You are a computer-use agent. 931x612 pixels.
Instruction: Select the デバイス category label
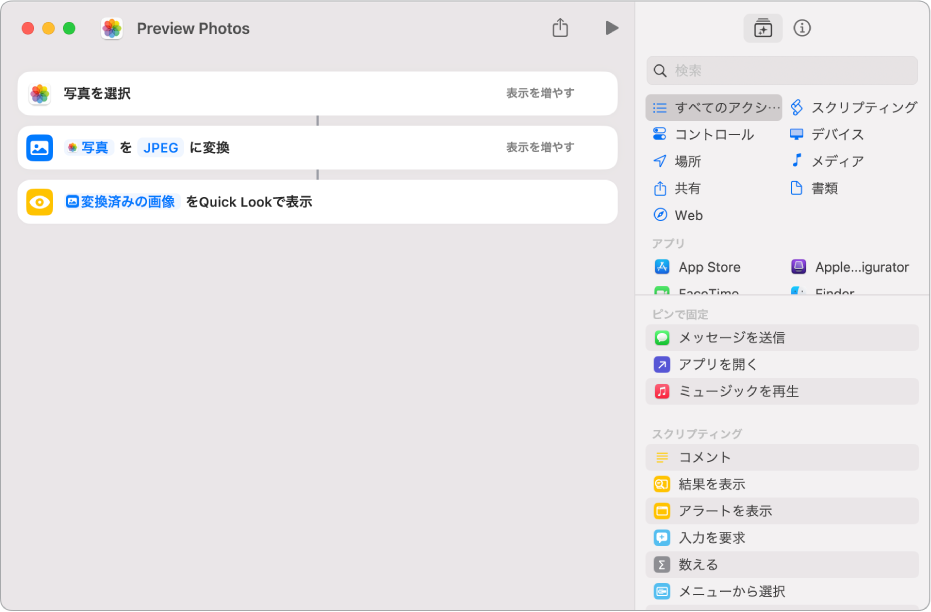tap(837, 134)
